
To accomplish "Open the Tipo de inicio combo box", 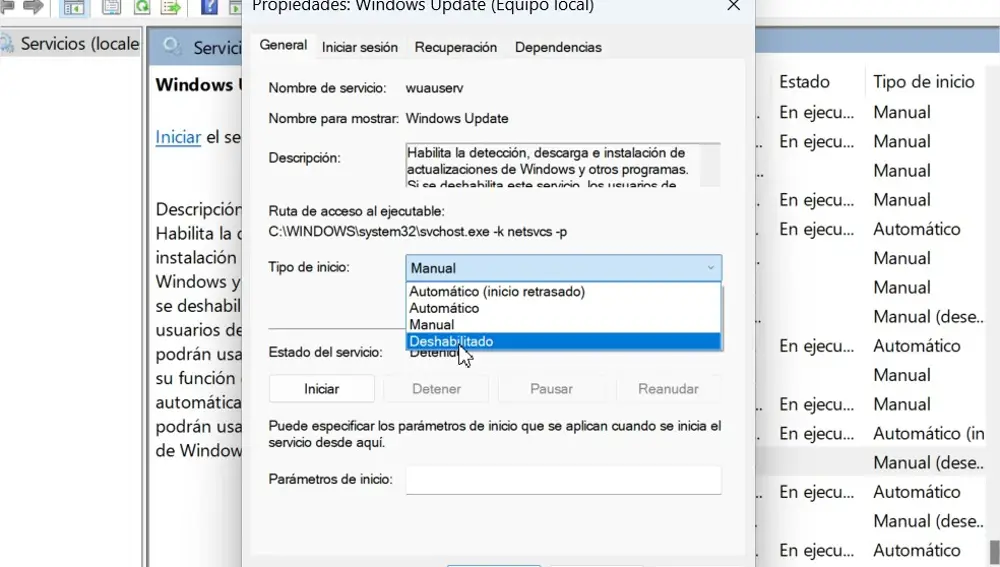I will (x=564, y=268).
